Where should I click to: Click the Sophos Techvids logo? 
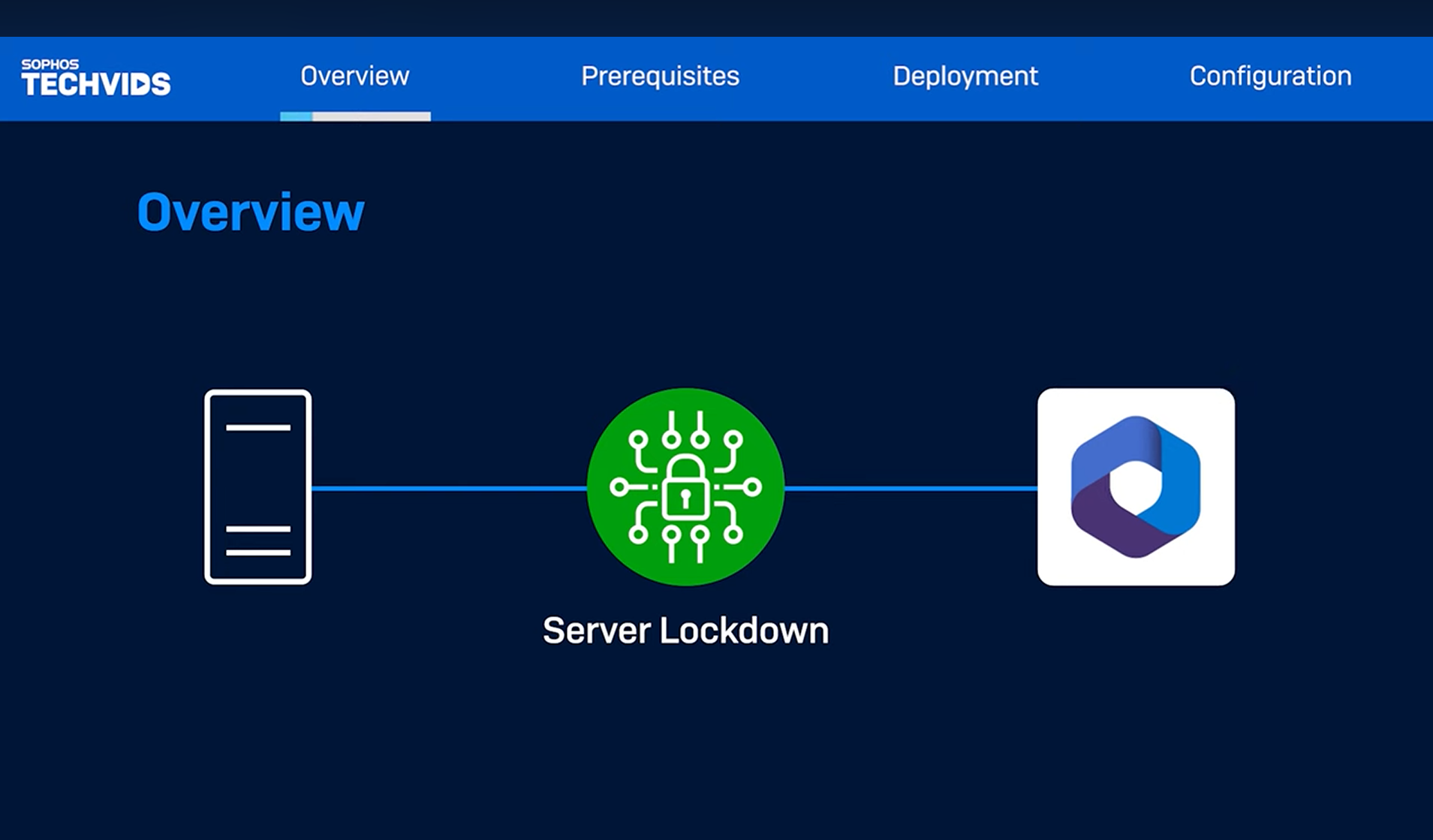(95, 77)
